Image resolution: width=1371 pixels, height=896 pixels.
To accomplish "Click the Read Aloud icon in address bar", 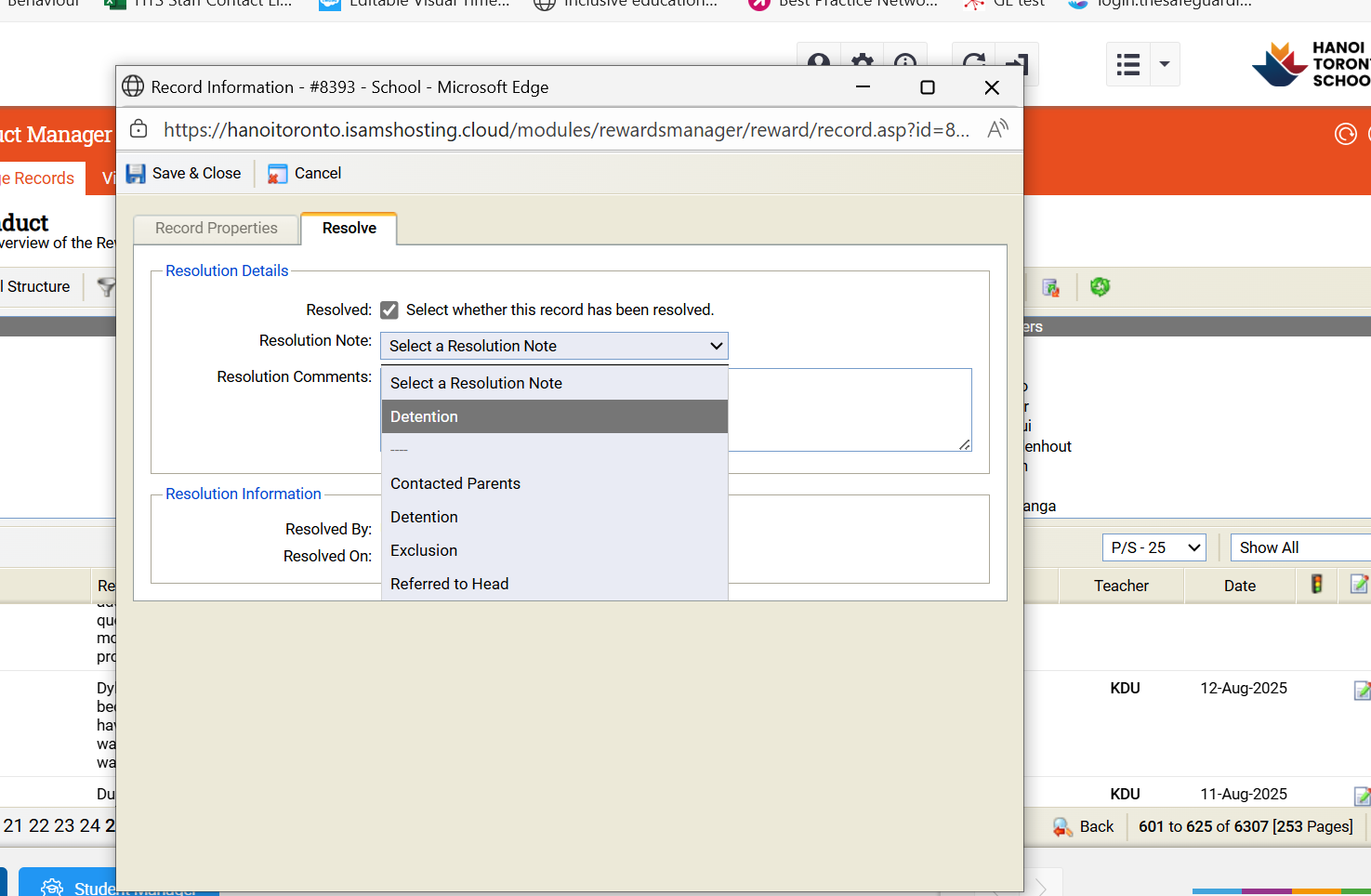I will 997,129.
